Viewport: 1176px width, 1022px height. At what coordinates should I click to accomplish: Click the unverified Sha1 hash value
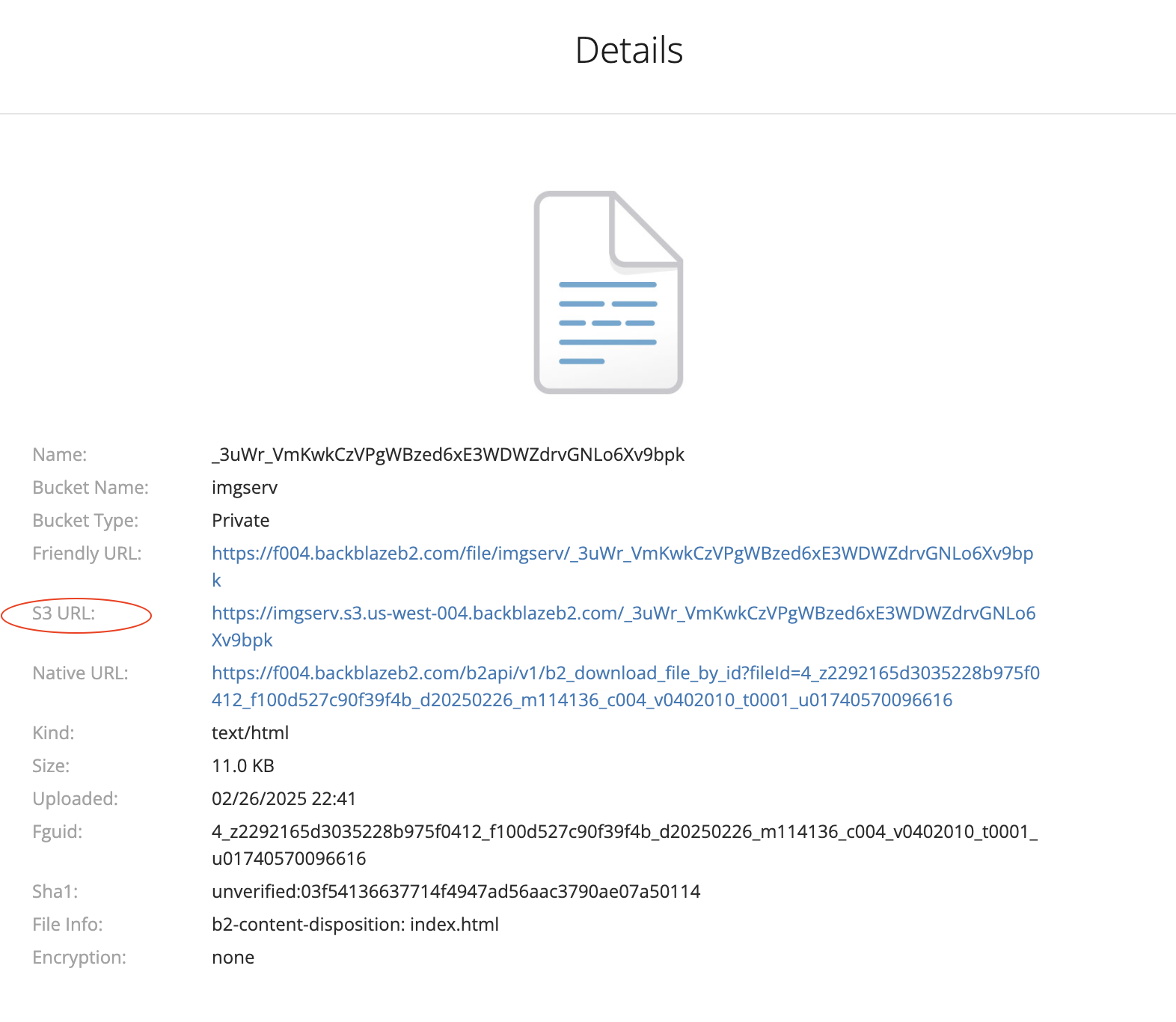(x=456, y=892)
